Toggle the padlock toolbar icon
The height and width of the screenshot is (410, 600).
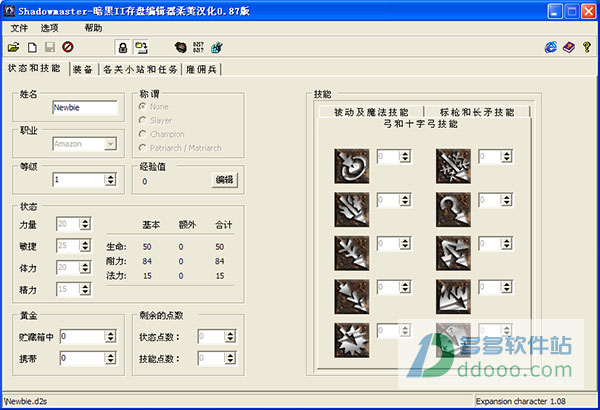pos(123,47)
